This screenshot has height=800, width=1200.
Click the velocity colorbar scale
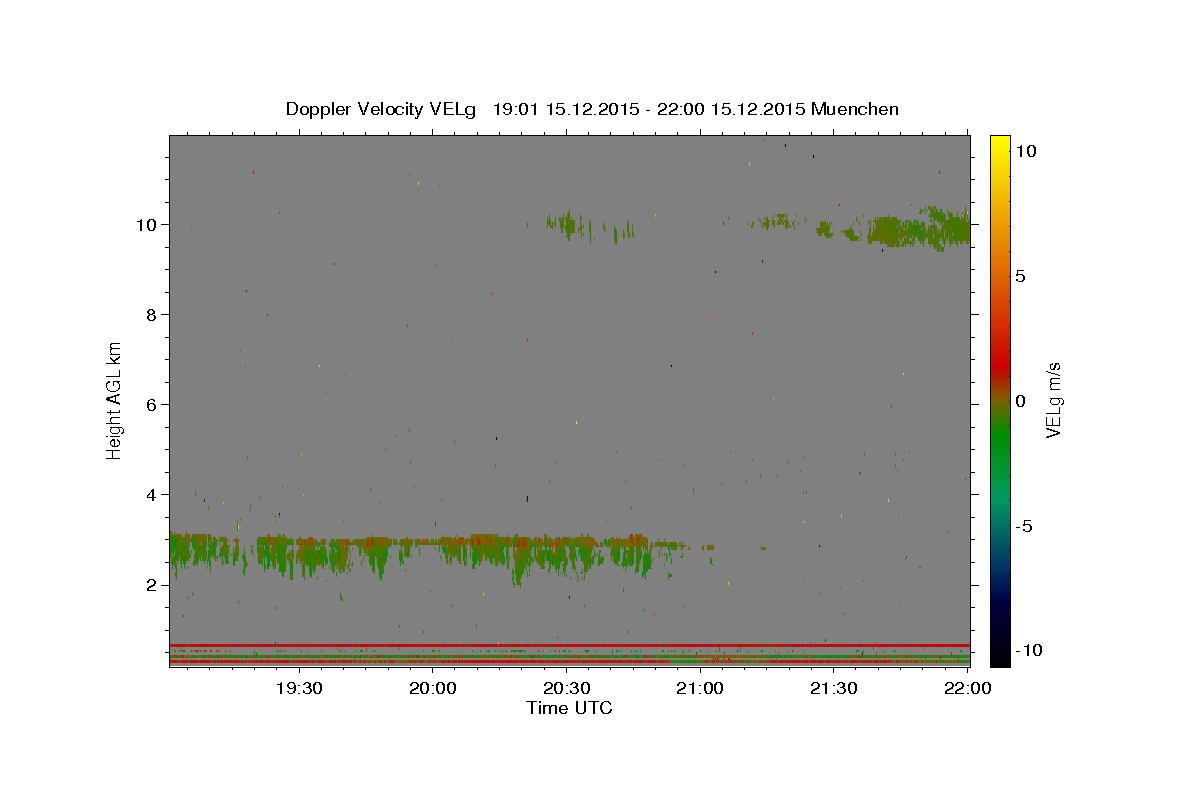point(999,400)
